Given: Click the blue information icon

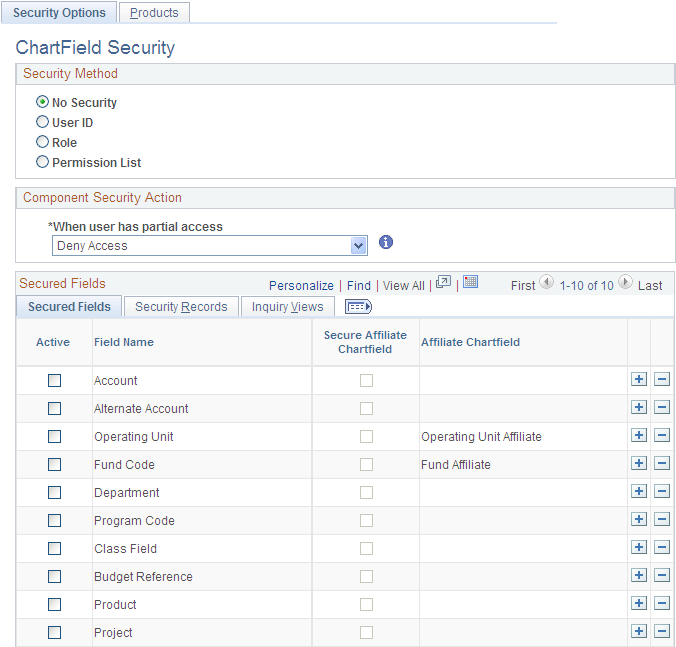Looking at the screenshot, I should (386, 242).
